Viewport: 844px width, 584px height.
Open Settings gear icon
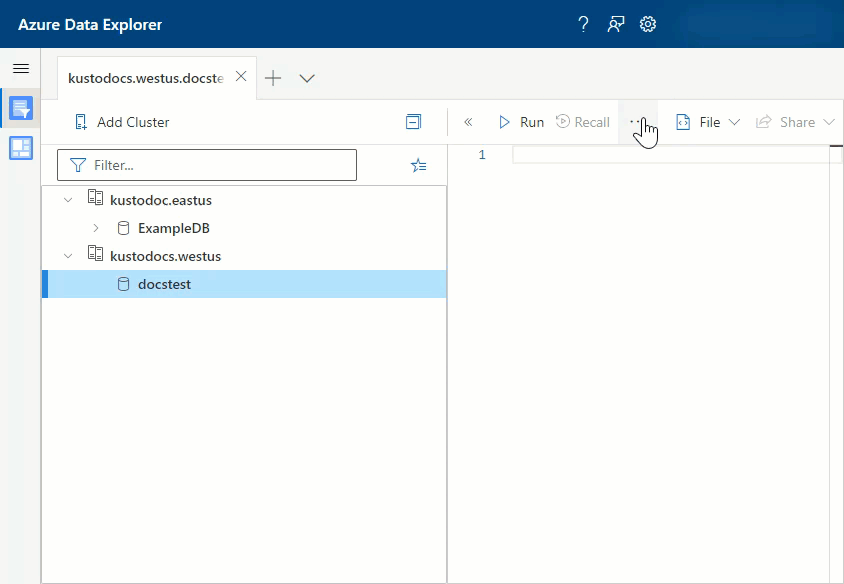[648, 24]
